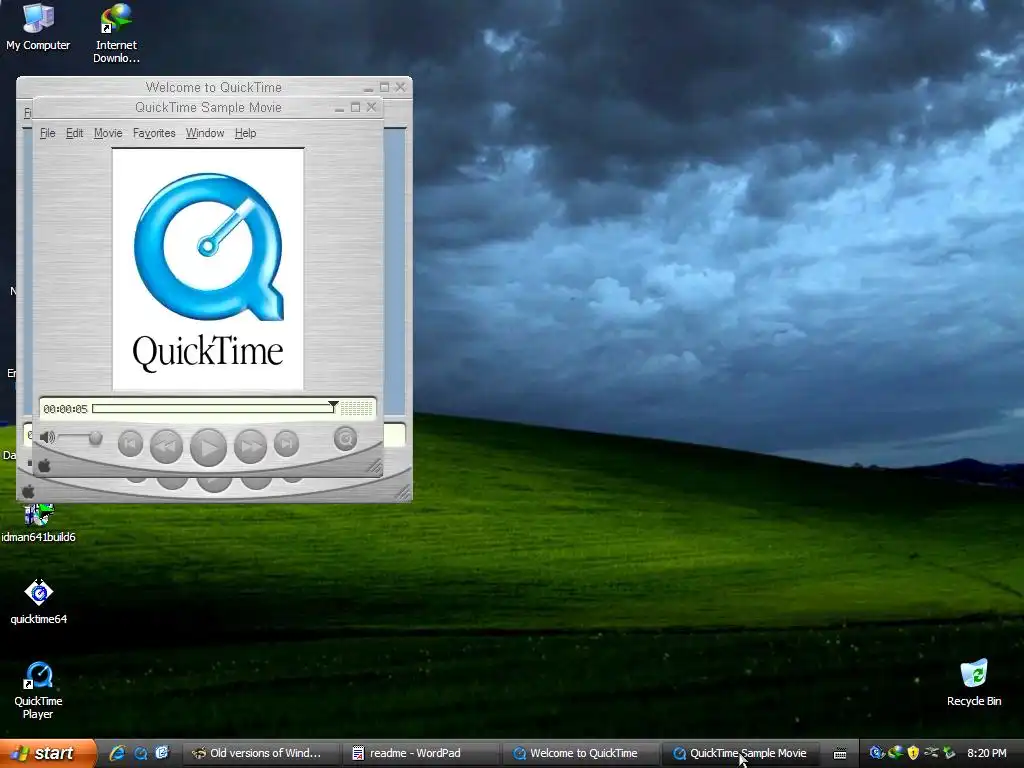1024x768 pixels.
Task: Jump to the start of Sample Movie
Action: click(x=131, y=443)
